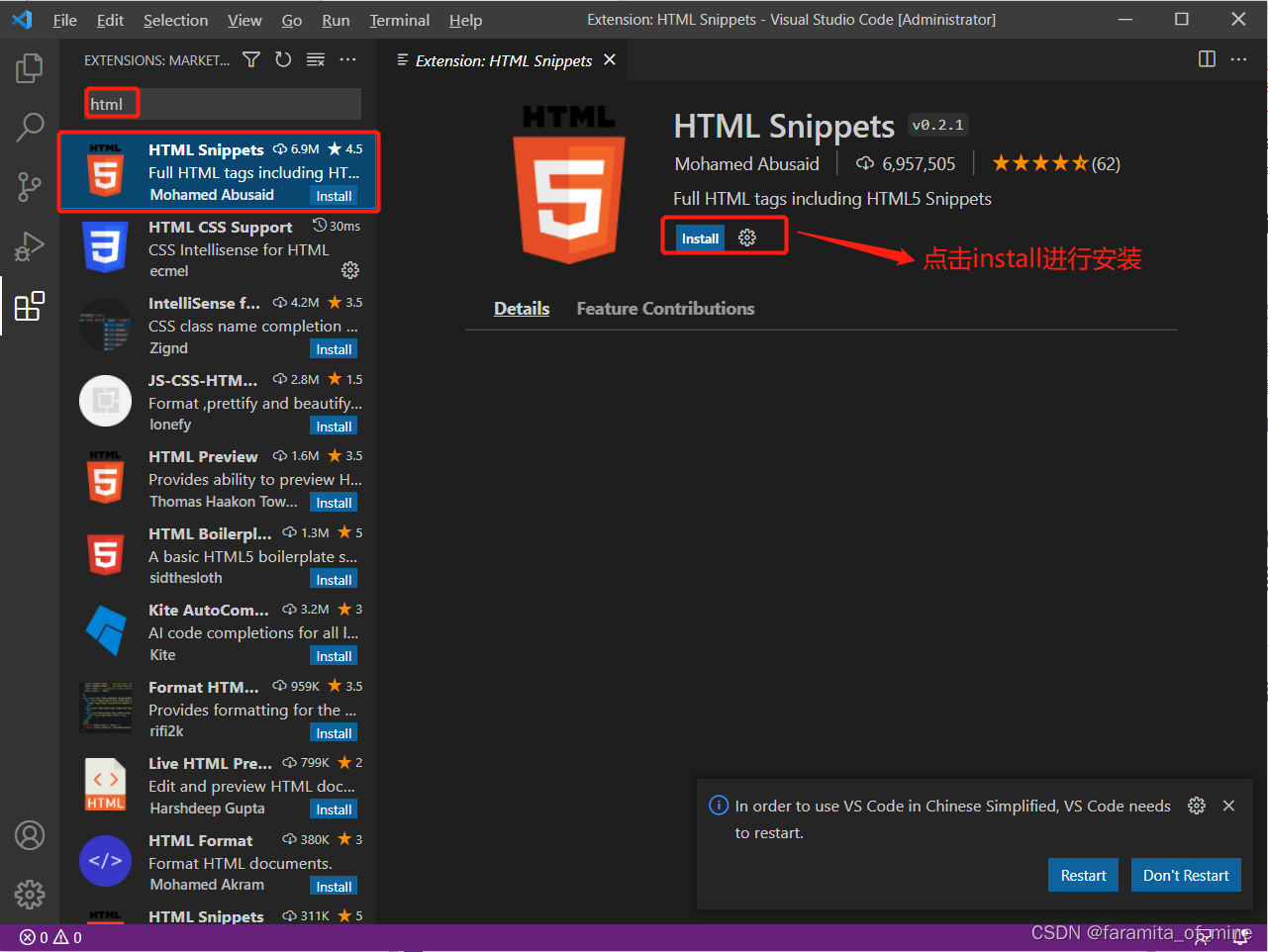Install HTML Format by Mohamed Akram
Screen dimensions: 1268x952
(x=334, y=887)
